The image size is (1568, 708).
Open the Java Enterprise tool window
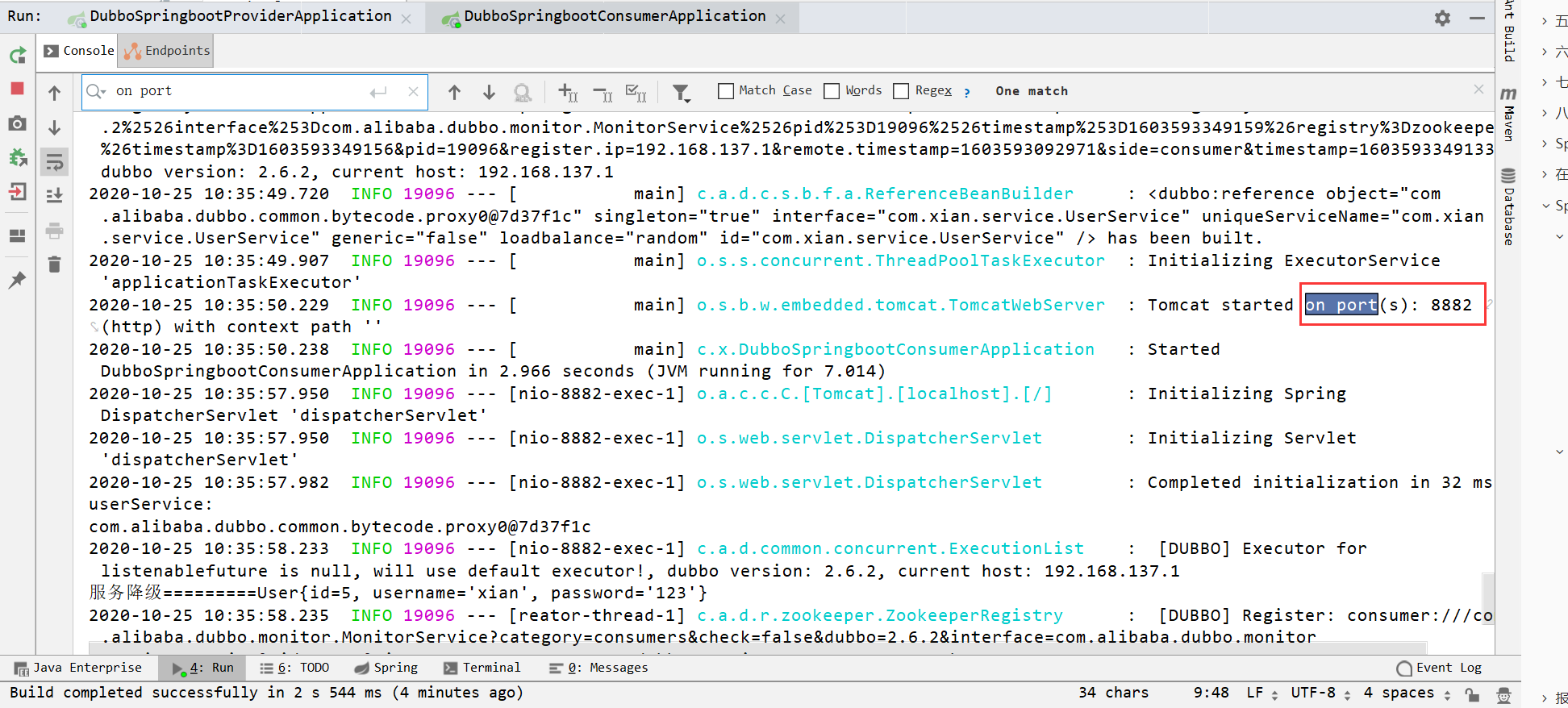tap(78, 668)
